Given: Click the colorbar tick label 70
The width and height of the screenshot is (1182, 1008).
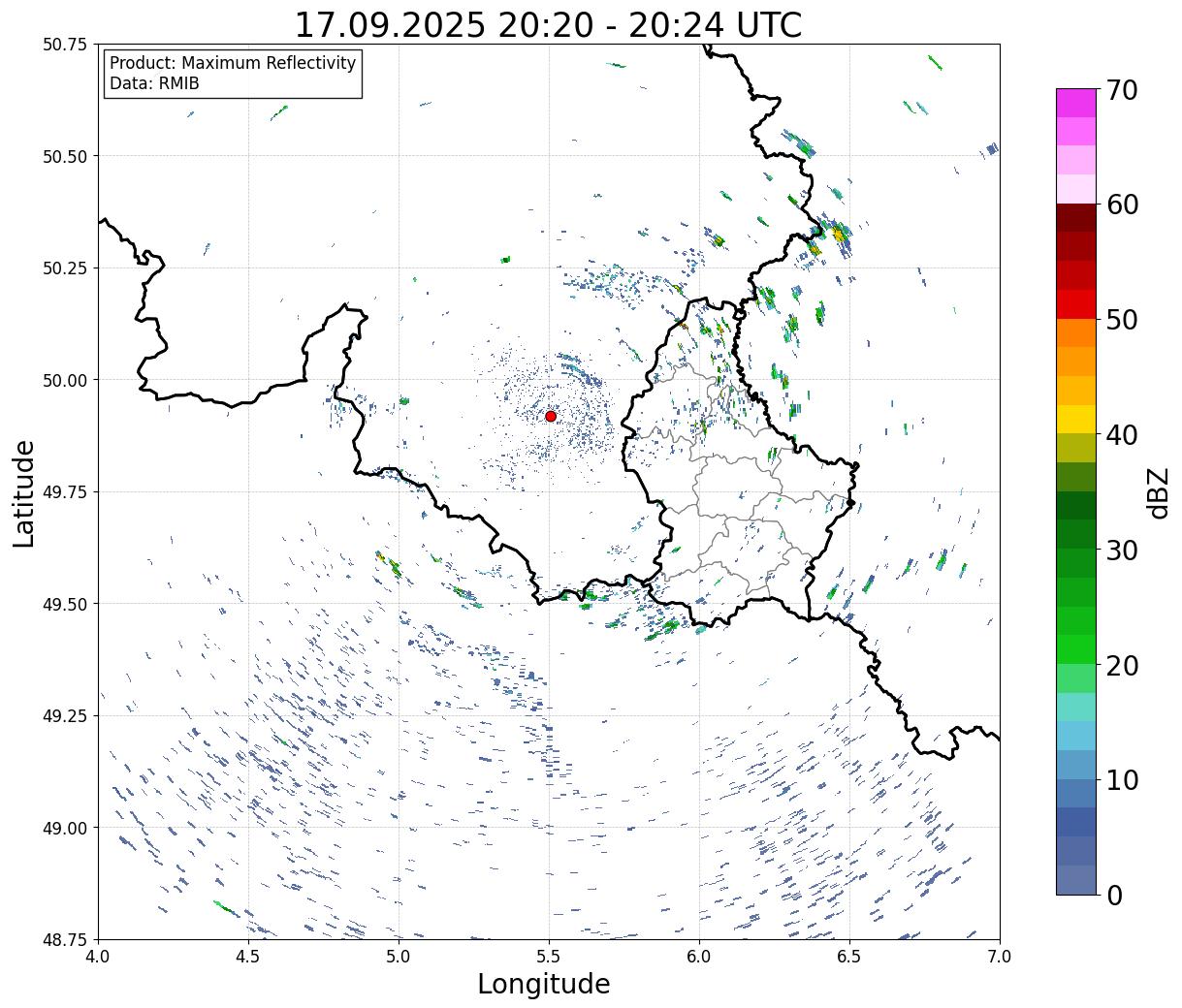Looking at the screenshot, I should 1121,90.
